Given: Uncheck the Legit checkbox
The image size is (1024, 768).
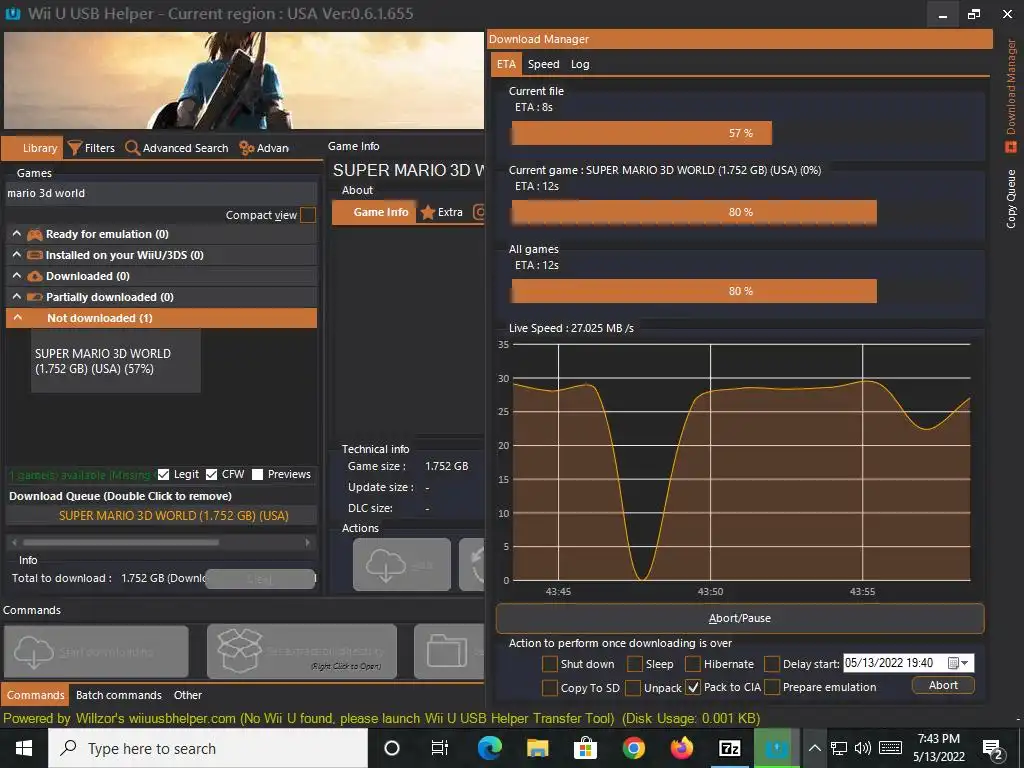Looking at the screenshot, I should coord(163,475).
